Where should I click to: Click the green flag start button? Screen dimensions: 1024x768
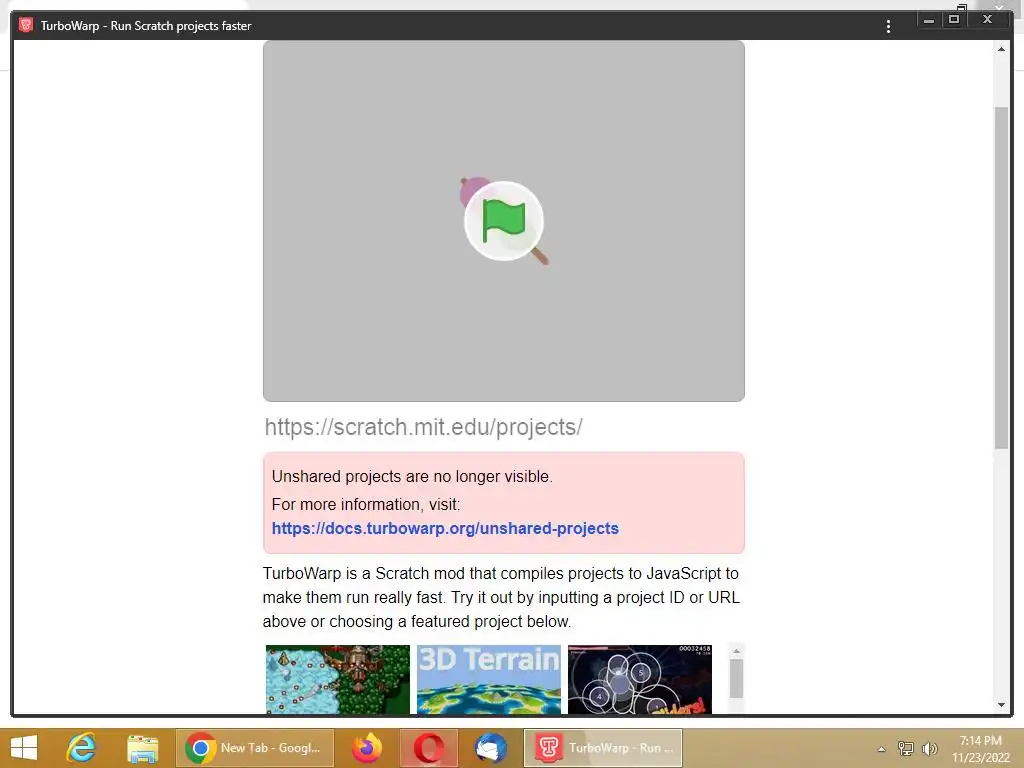click(504, 221)
